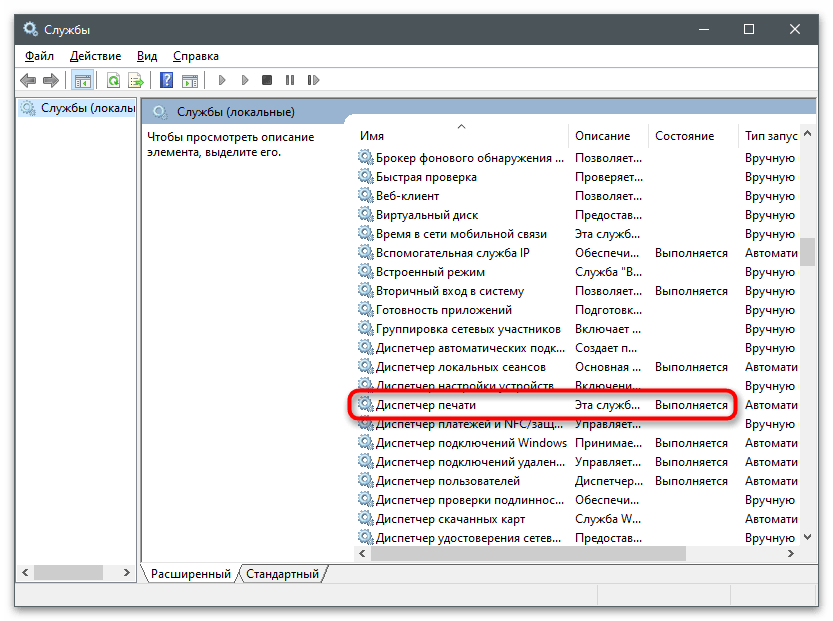
Task: Click the Forward arrow in the toolbar
Action: pyautogui.click(x=50, y=80)
